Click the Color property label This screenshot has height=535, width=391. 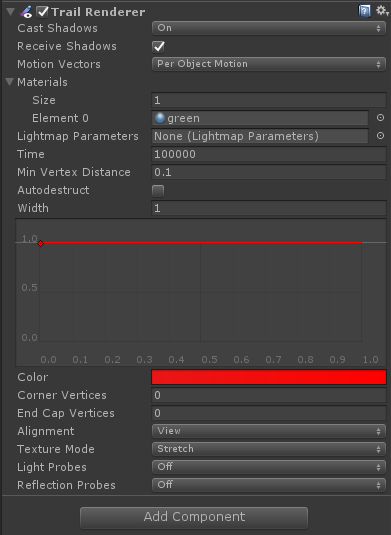point(32,377)
